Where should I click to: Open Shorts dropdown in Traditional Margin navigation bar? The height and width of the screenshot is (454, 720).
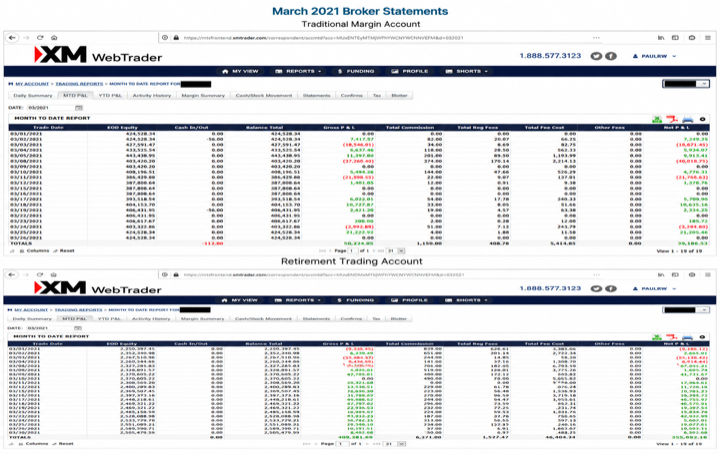click(x=467, y=71)
